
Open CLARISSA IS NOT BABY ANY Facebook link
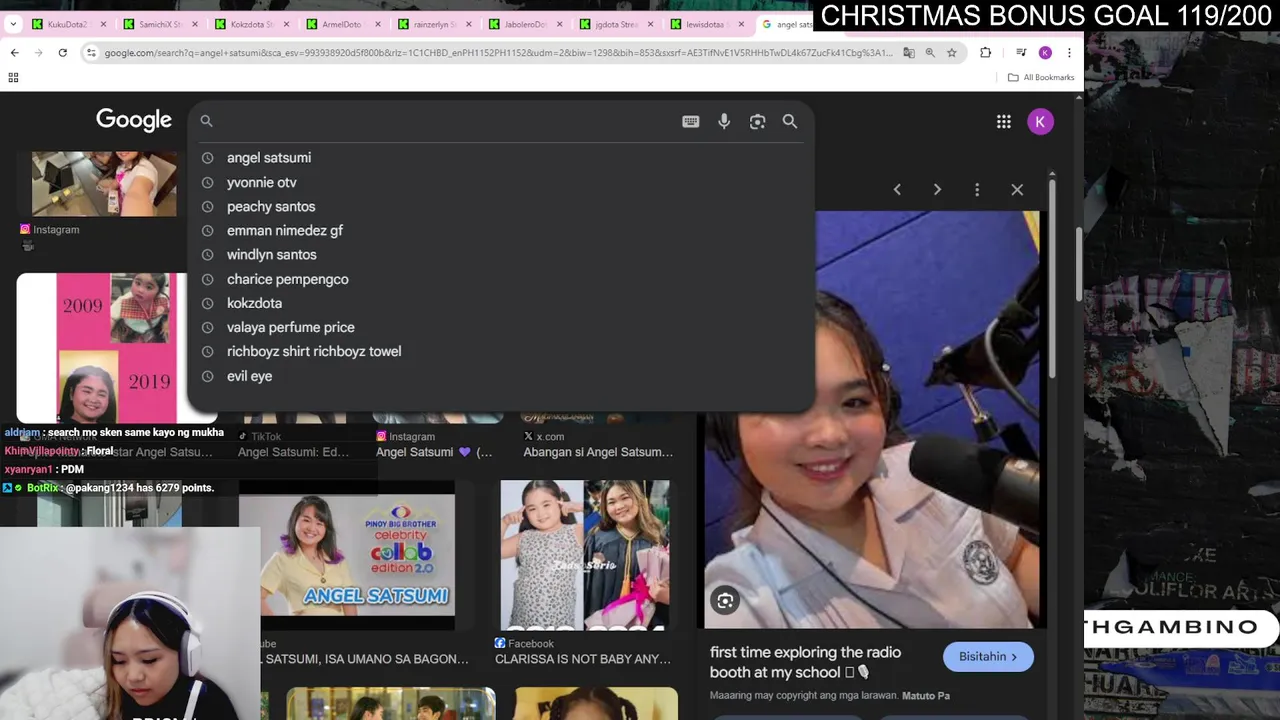click(x=583, y=659)
